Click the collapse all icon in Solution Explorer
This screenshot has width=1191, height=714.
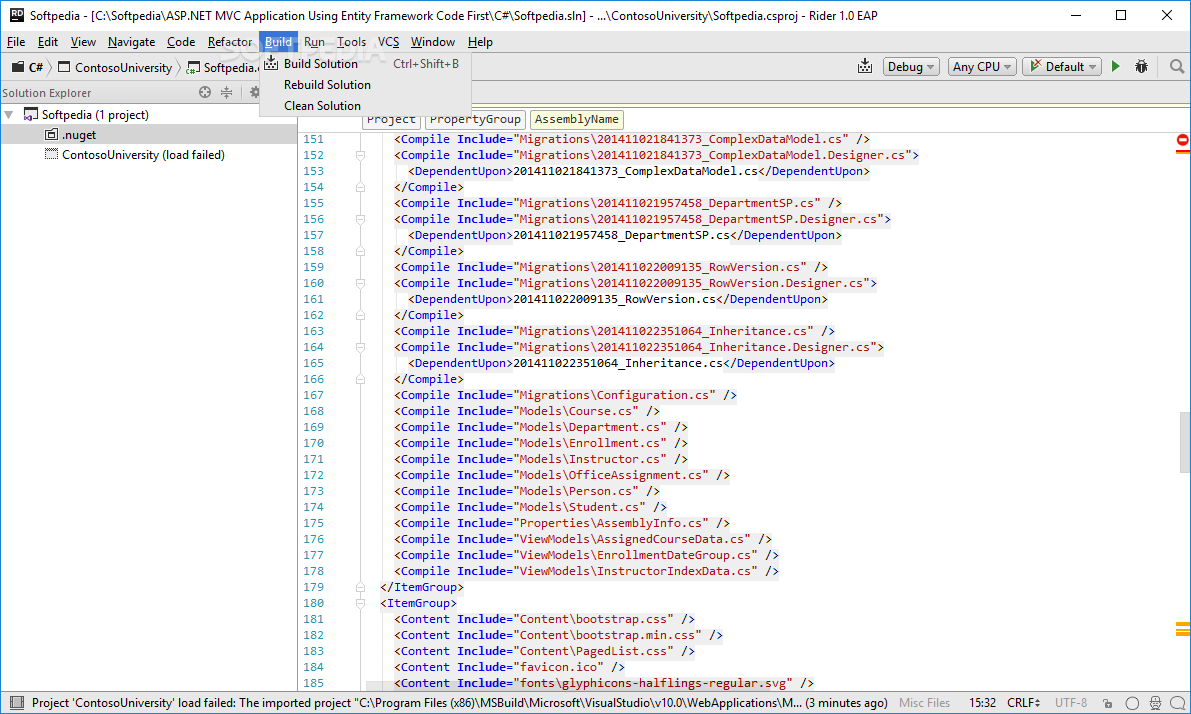point(226,93)
